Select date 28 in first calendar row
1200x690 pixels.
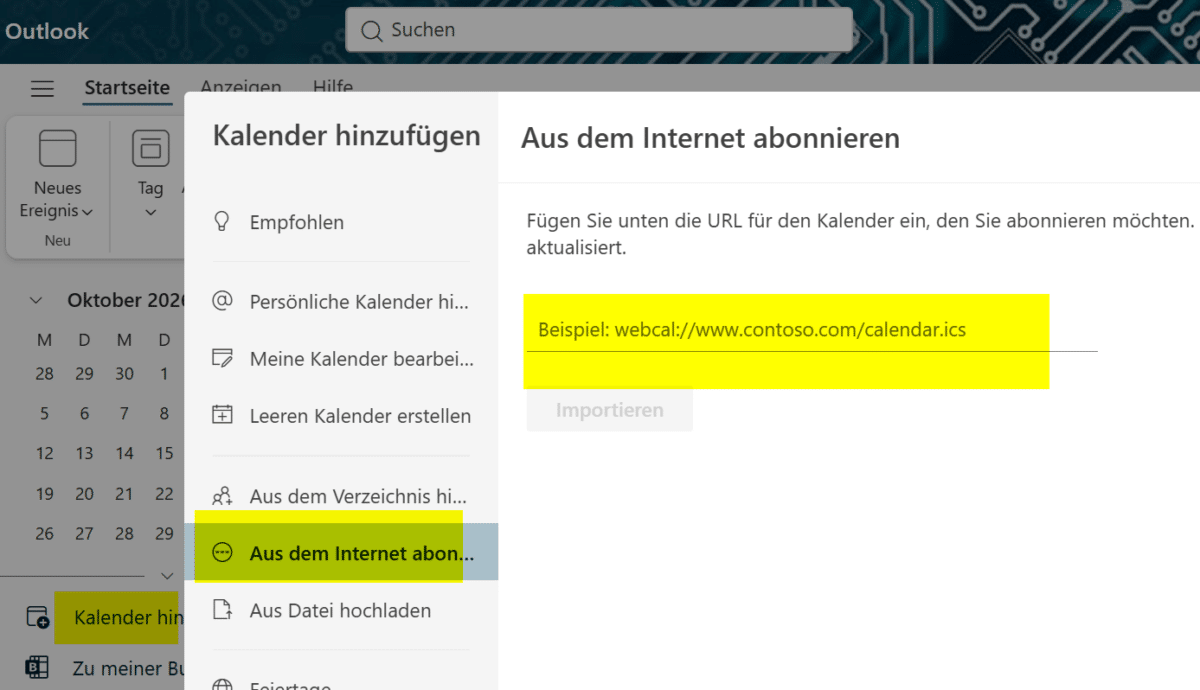click(44, 374)
